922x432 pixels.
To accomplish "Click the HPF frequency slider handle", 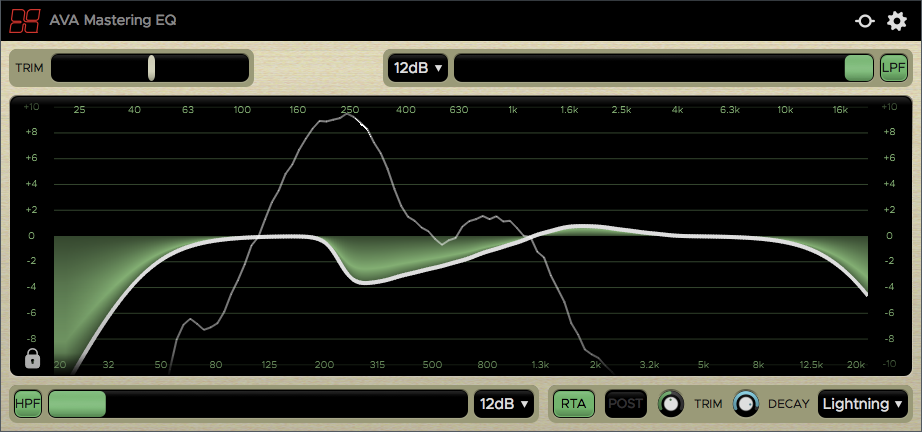I will pyautogui.click(x=77, y=404).
